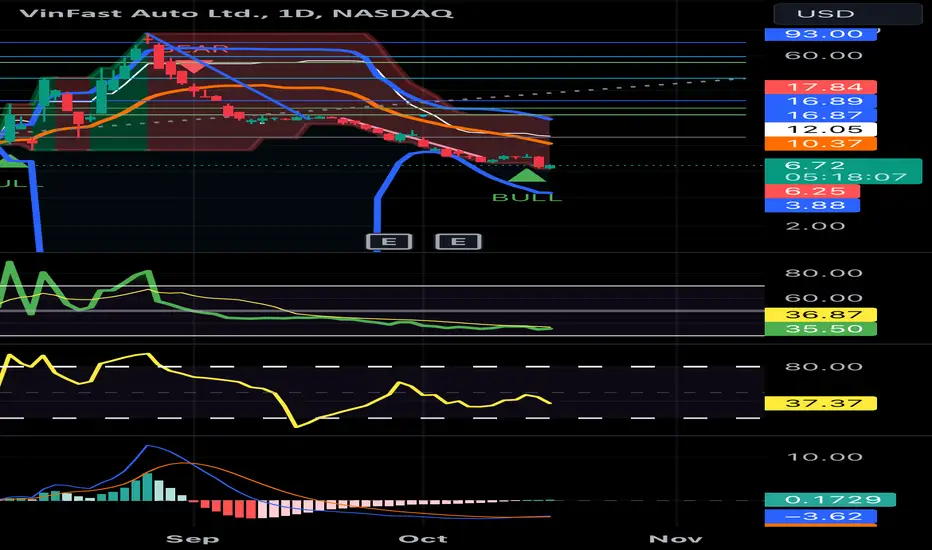Screen dimensions: 932x550
Task: Click the 35.50 green indicator value
Action: 821,329
